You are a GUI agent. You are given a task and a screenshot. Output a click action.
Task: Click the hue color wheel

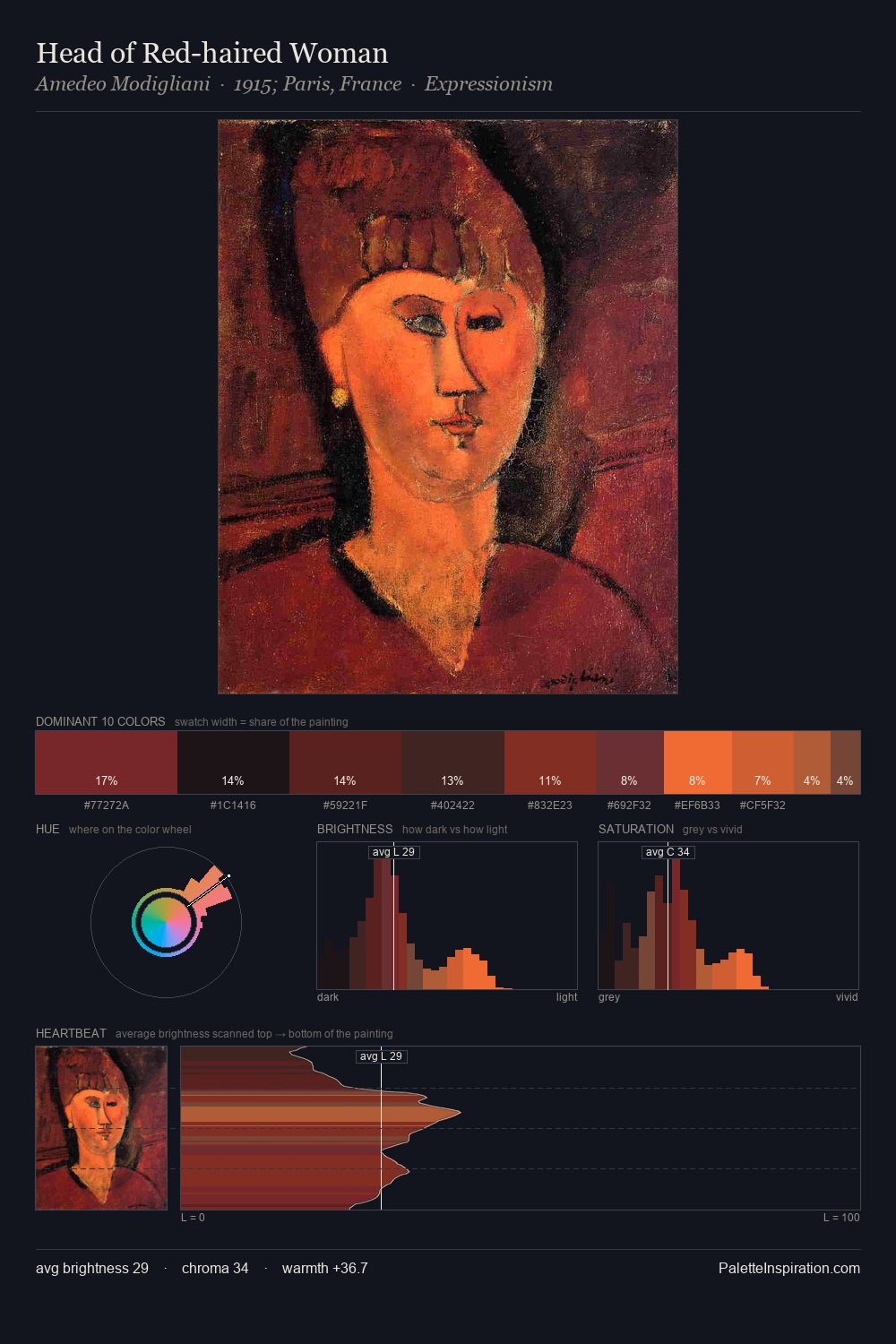[166, 922]
